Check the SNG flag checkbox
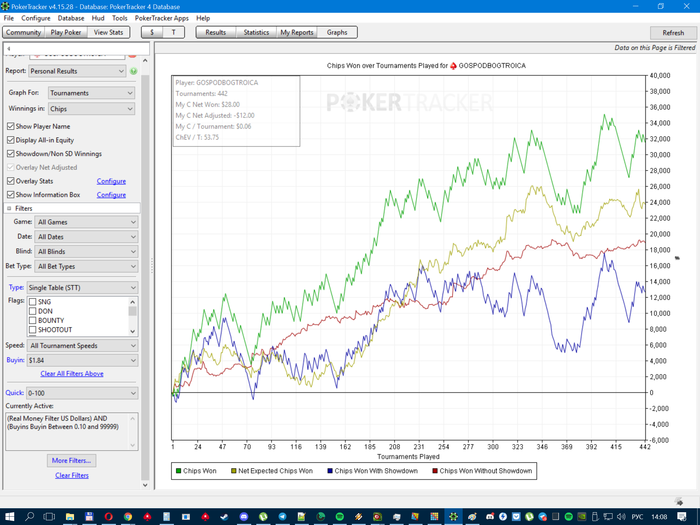The width and height of the screenshot is (700, 525). click(33, 302)
